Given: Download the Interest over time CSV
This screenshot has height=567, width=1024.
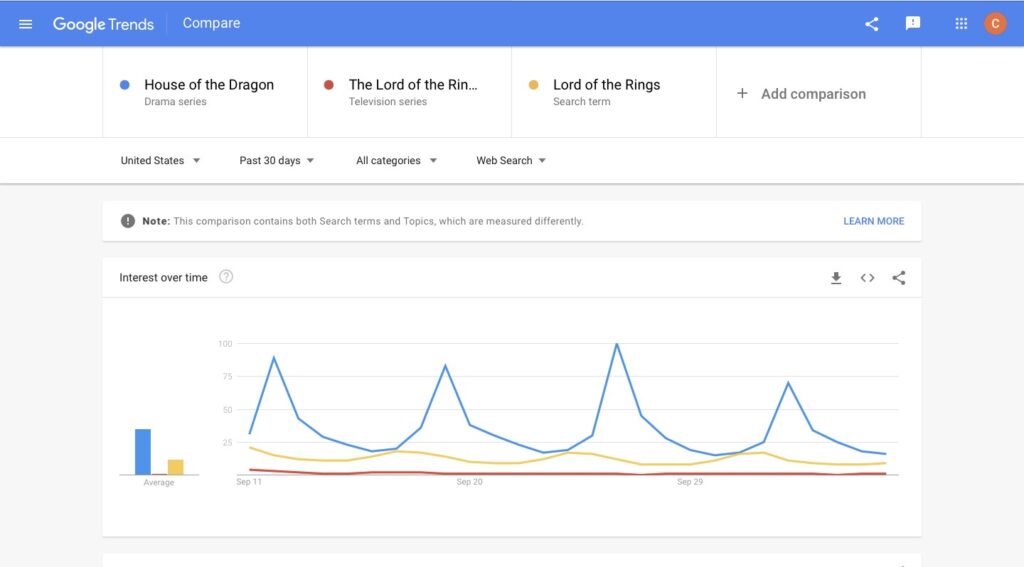Looking at the screenshot, I should click(x=836, y=278).
